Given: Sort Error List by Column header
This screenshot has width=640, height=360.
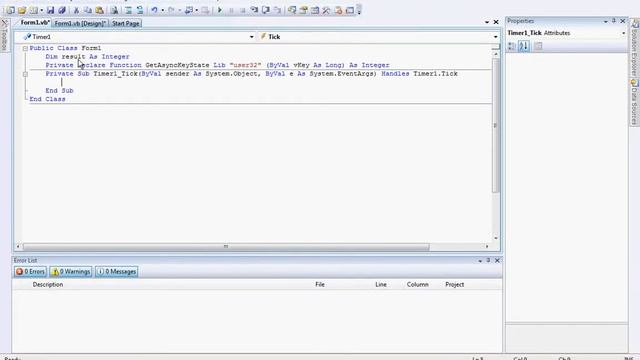Looking at the screenshot, I should pos(418,284).
